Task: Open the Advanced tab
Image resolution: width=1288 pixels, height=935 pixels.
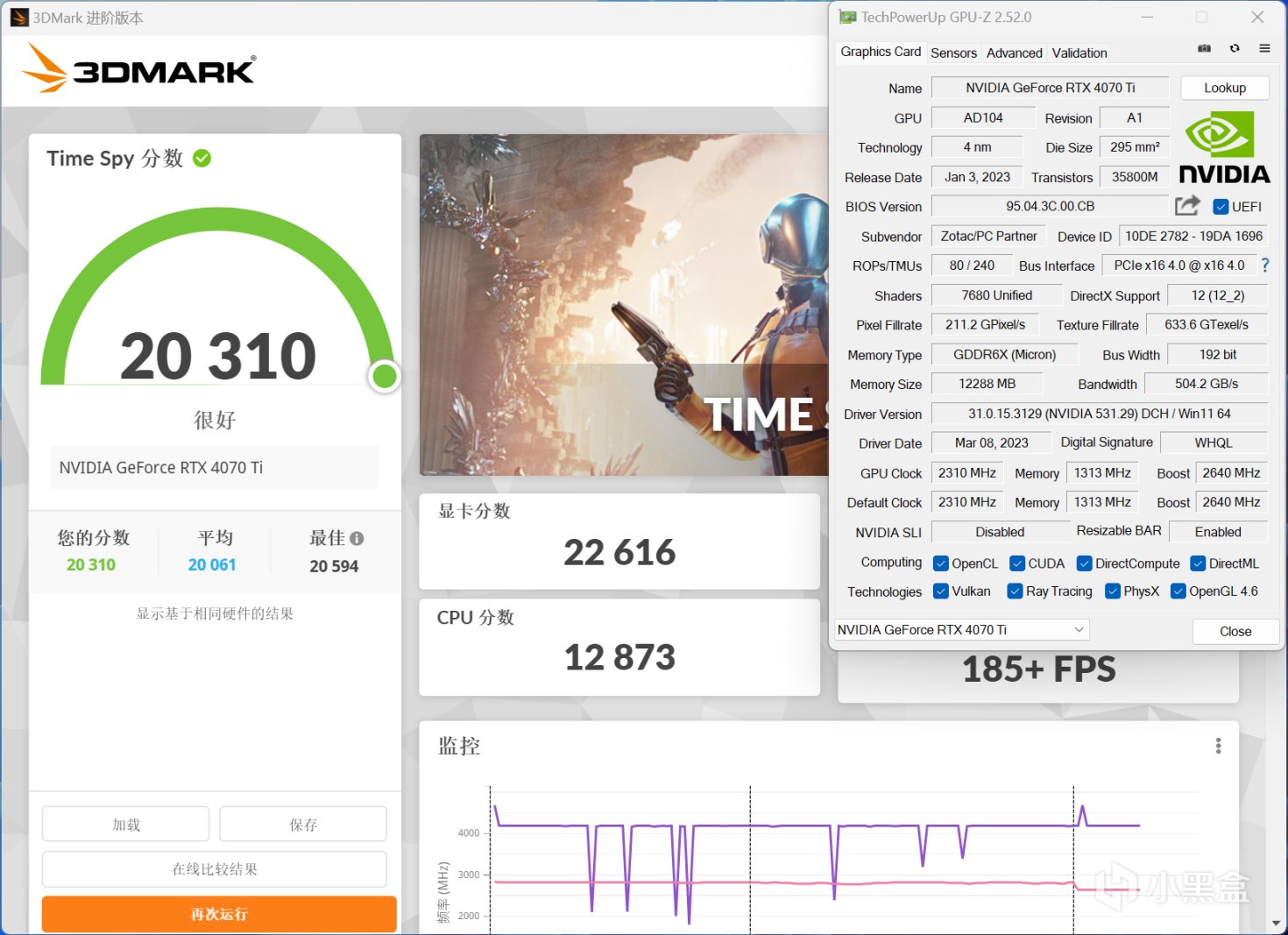Action: click(x=1014, y=53)
